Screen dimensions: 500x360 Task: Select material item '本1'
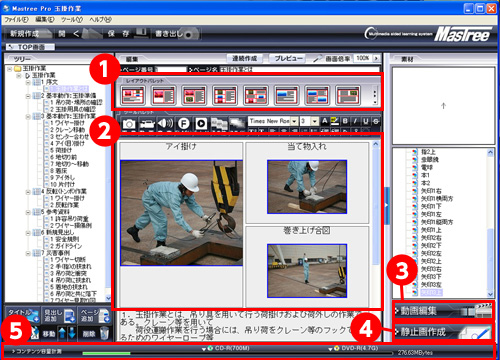425,175
